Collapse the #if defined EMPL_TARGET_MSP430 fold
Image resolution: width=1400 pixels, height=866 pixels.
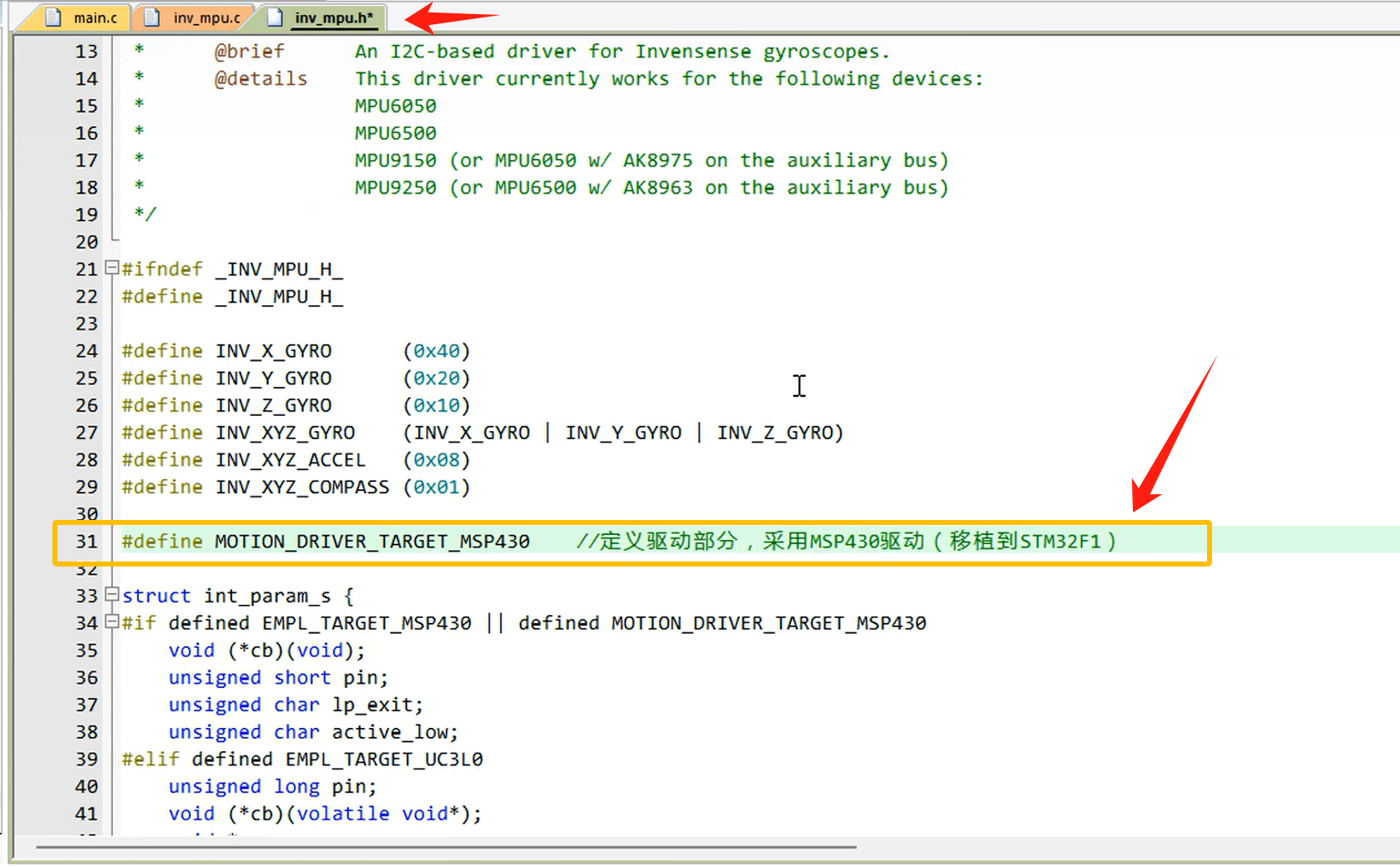pyautogui.click(x=112, y=622)
